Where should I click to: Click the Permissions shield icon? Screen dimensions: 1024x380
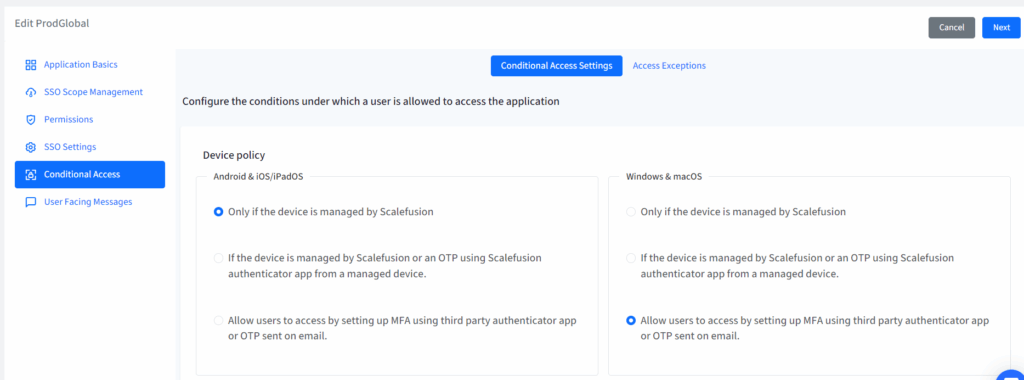point(30,119)
